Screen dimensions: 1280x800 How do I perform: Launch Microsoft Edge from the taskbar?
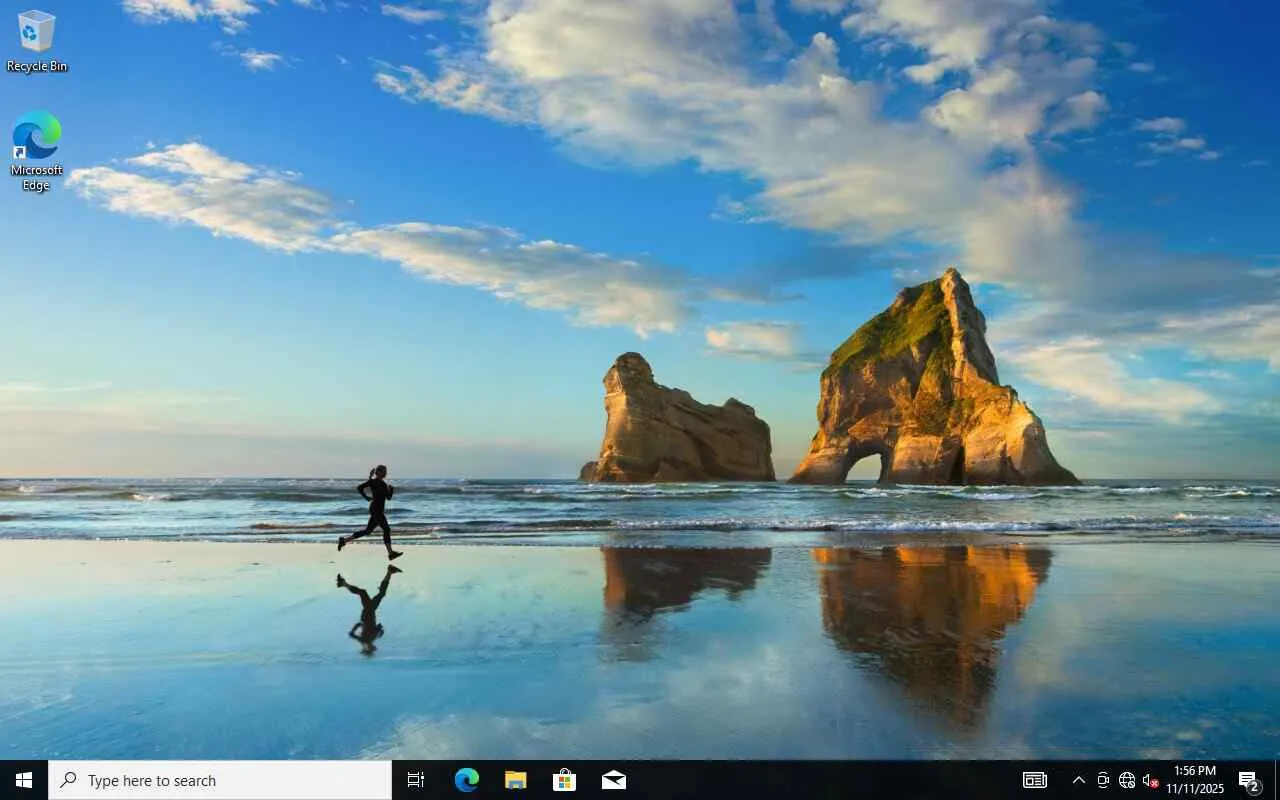467,780
